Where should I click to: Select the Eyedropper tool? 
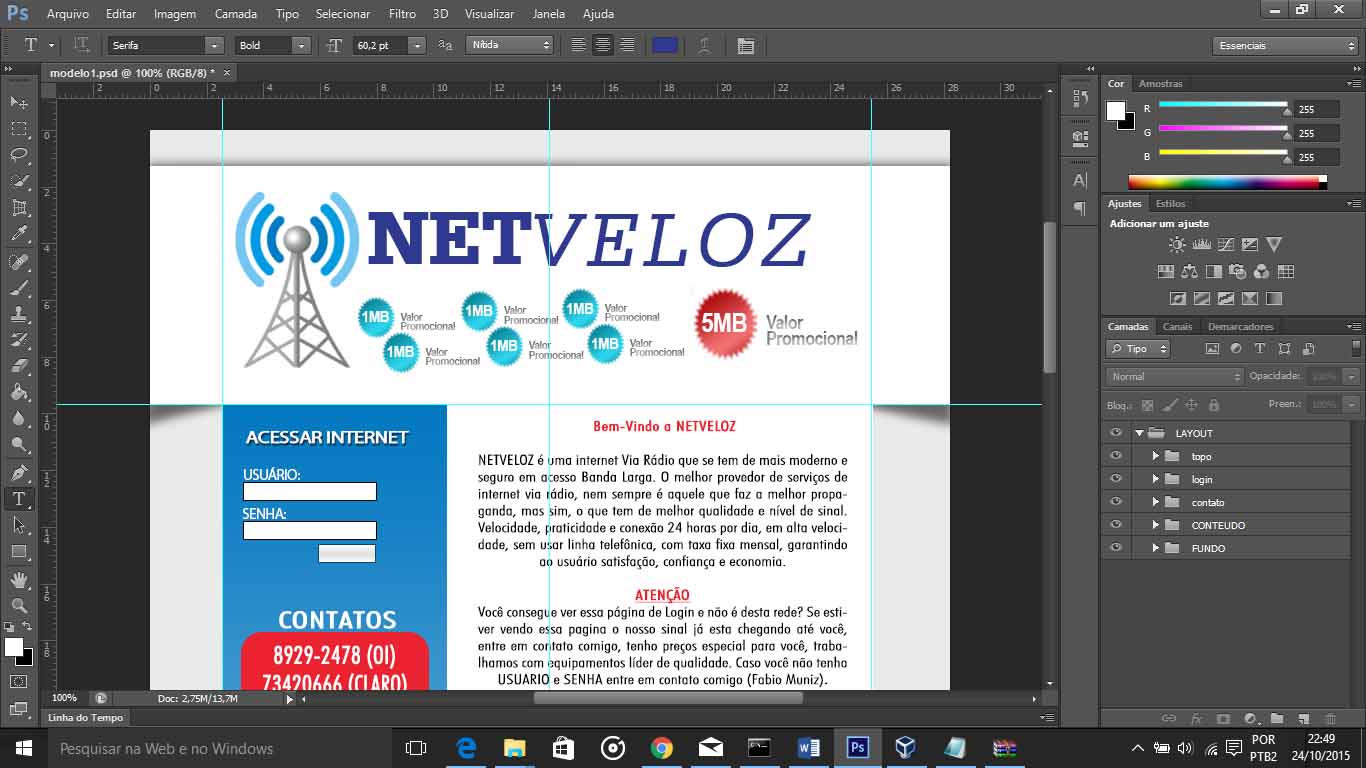tap(19, 234)
